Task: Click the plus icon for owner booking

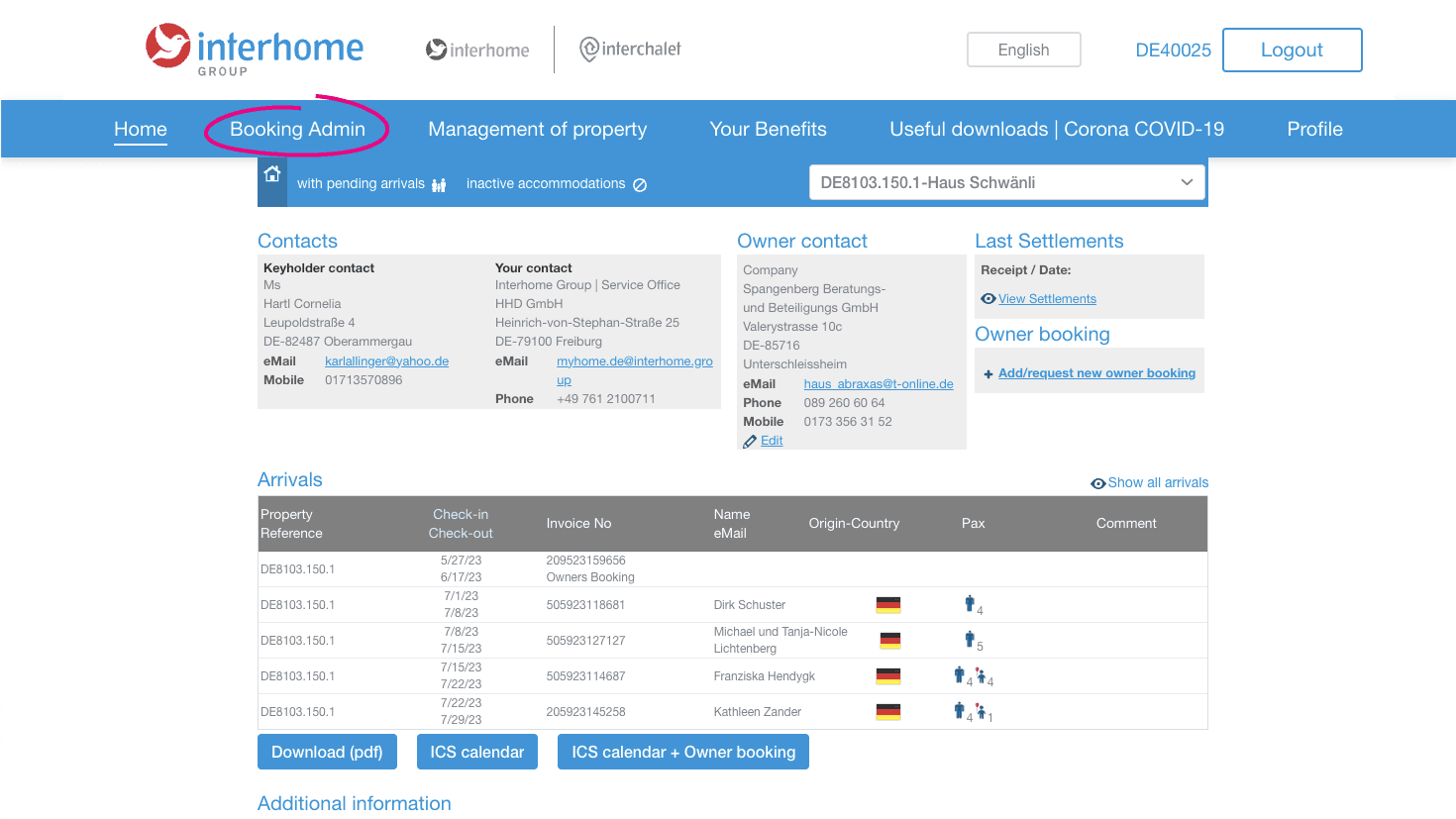Action: click(988, 374)
